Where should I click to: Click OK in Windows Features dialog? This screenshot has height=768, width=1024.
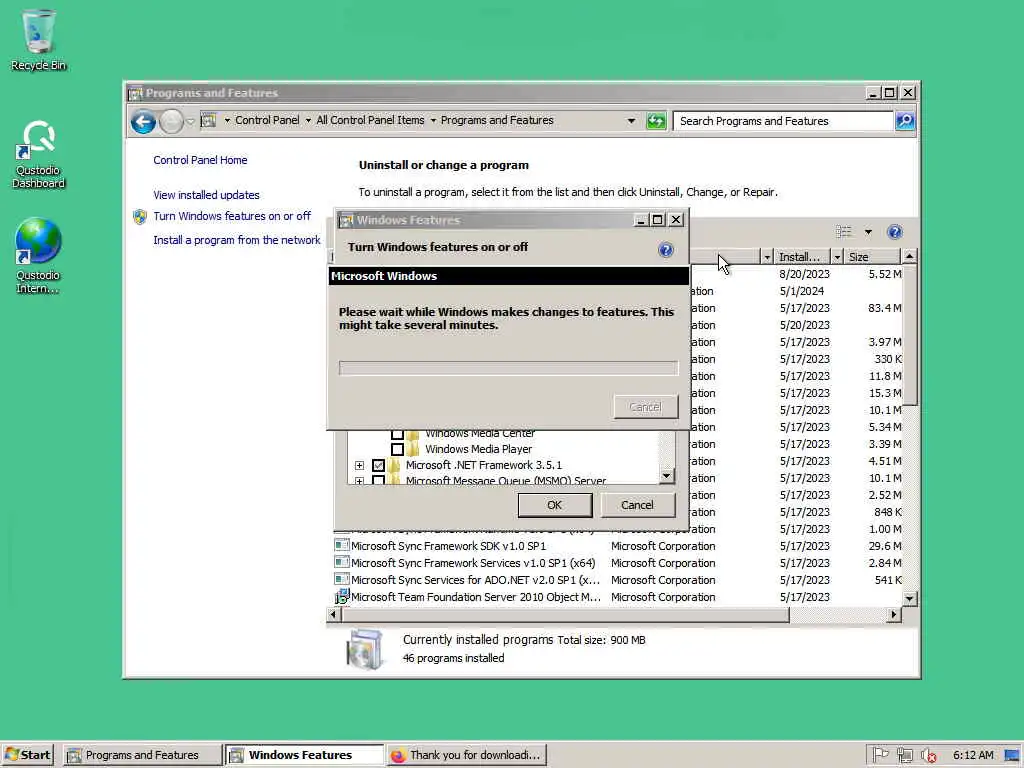coord(554,505)
